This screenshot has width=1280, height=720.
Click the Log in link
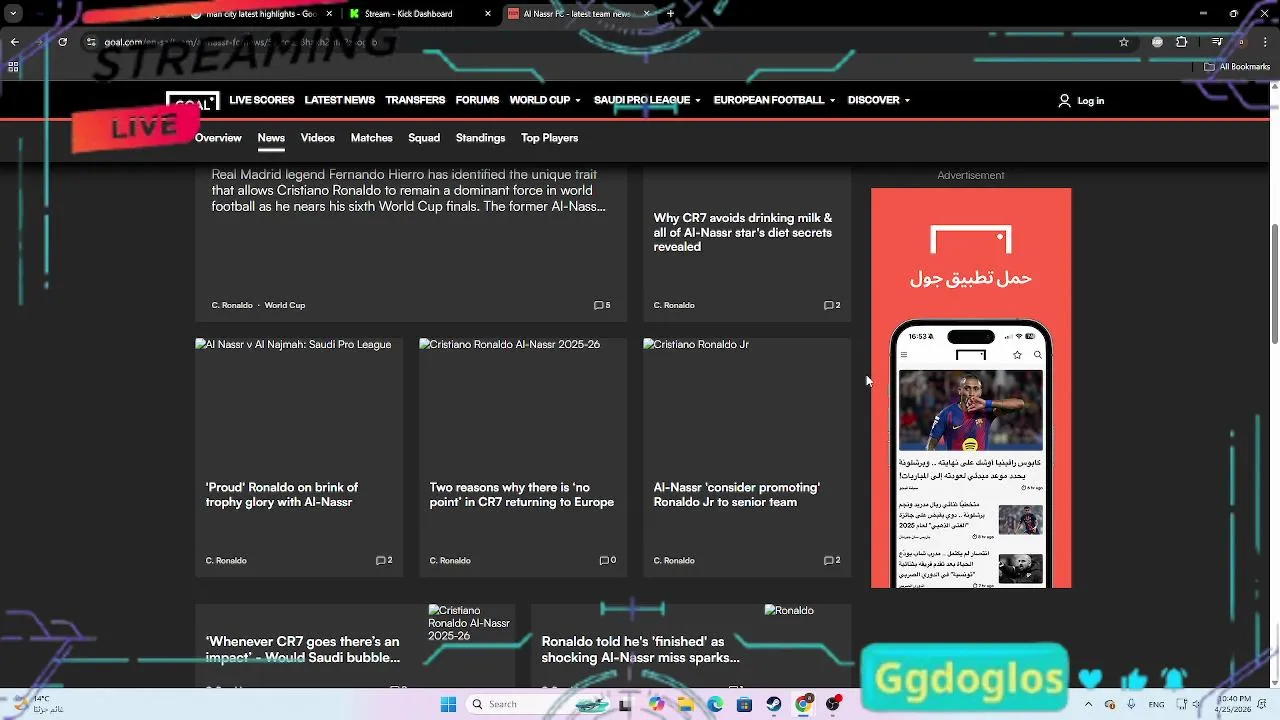[x=1091, y=101]
